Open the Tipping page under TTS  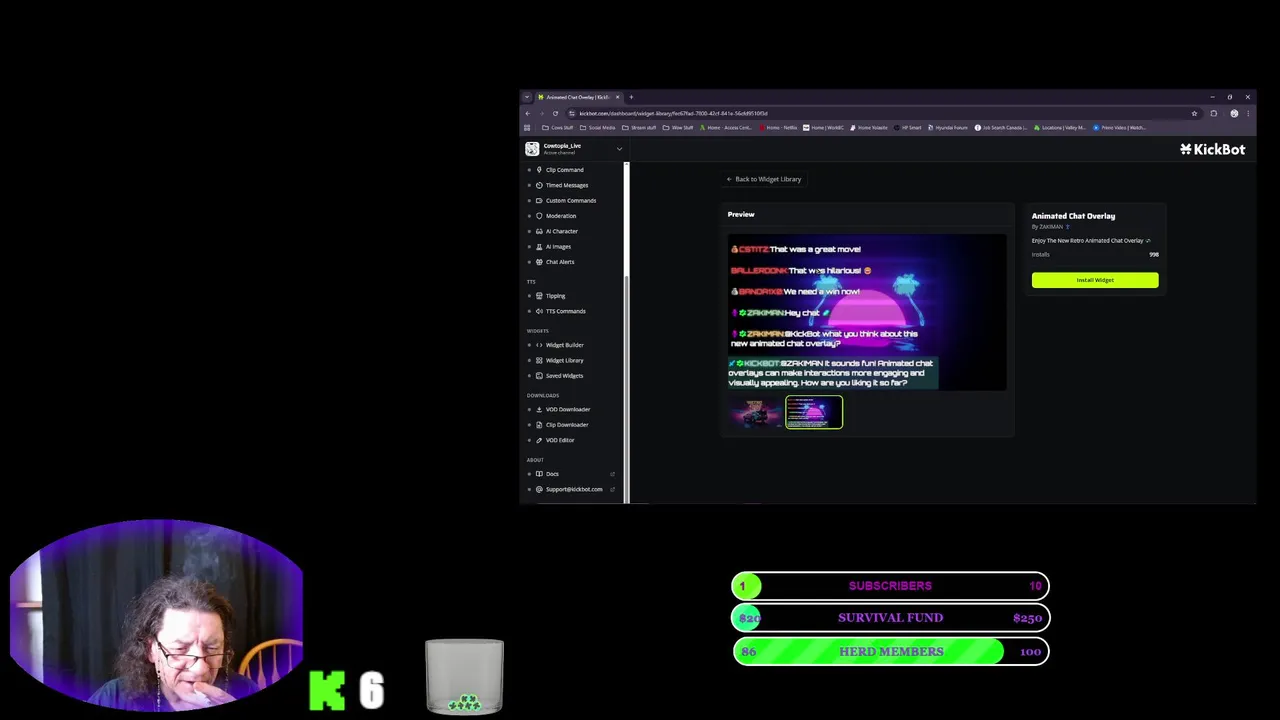click(x=555, y=296)
